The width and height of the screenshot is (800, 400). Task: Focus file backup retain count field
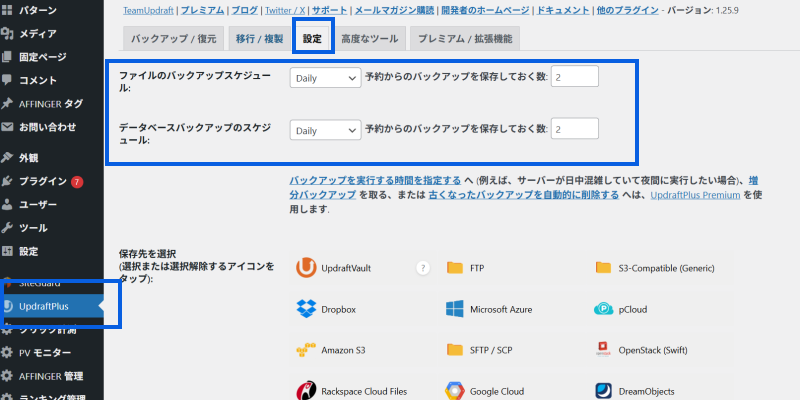coord(574,77)
